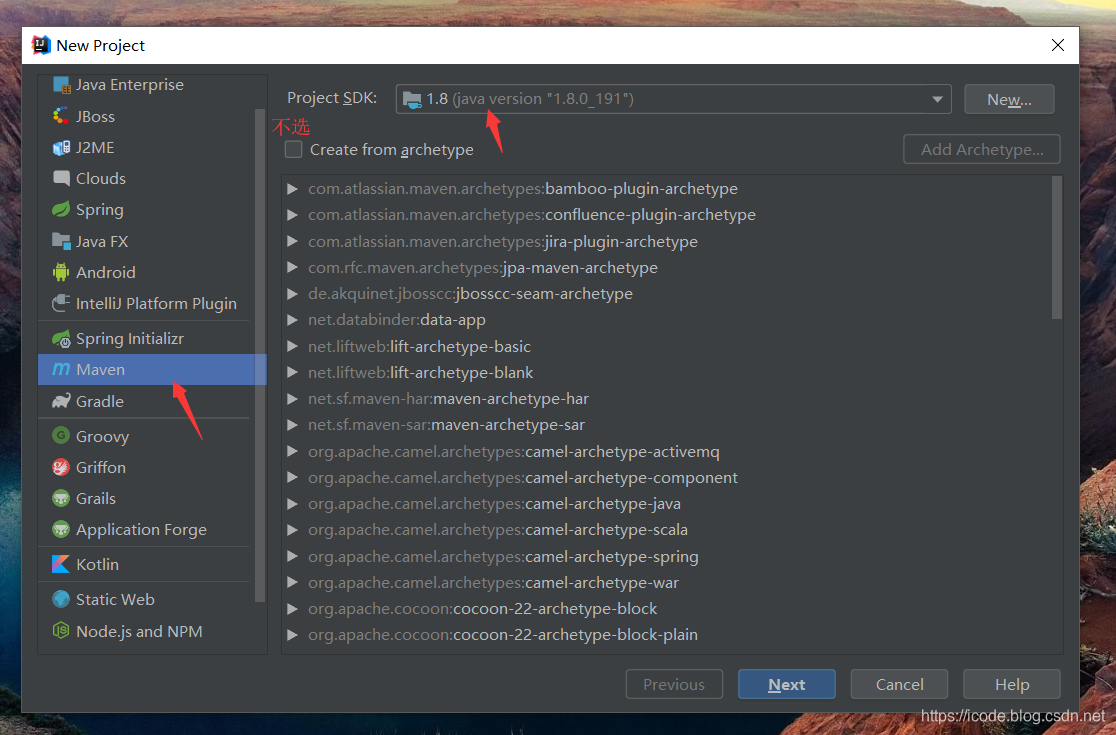Image resolution: width=1116 pixels, height=735 pixels.
Task: Click the Add Archetype... button
Action: tap(981, 149)
